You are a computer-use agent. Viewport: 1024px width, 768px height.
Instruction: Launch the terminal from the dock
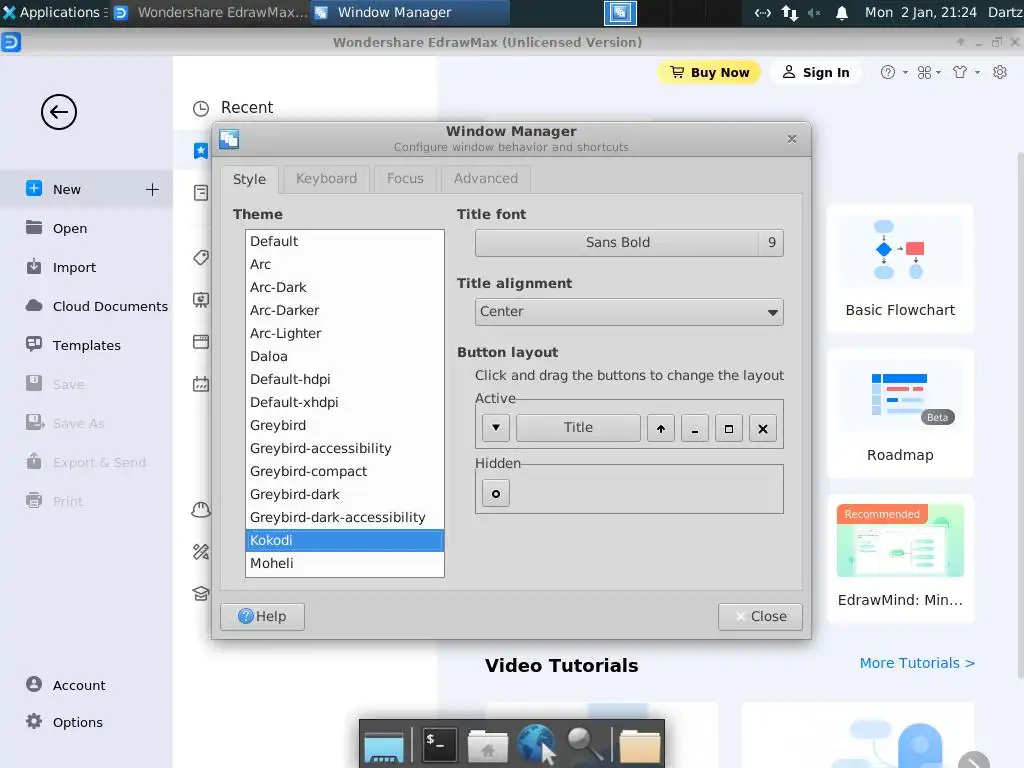tap(438, 744)
